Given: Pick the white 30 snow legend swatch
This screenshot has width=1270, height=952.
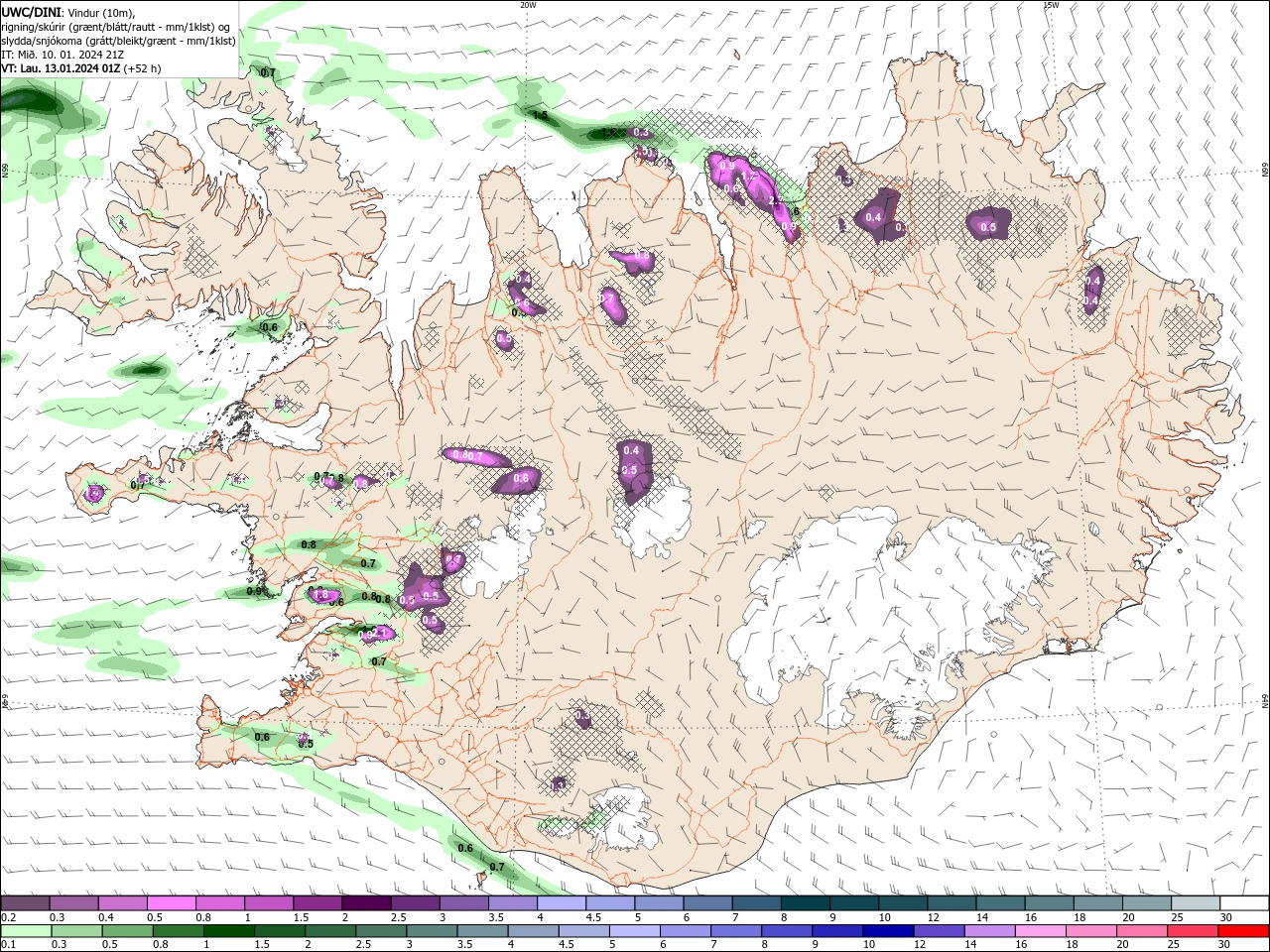Looking at the screenshot, I should 1244,903.
